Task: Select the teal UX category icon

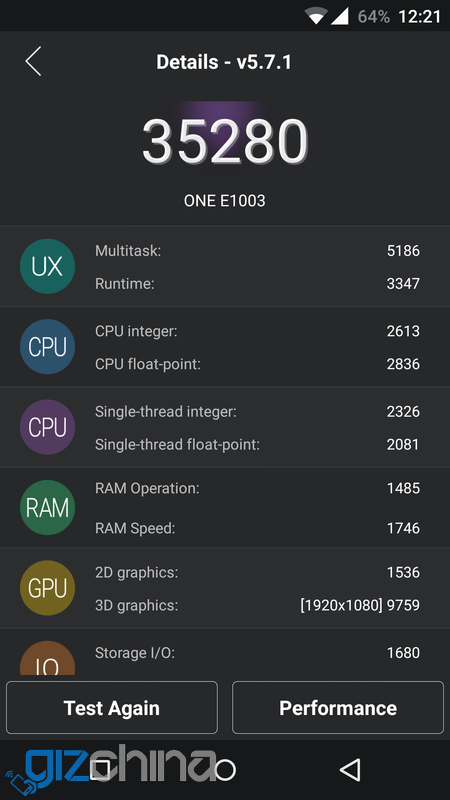Action: [x=47, y=266]
